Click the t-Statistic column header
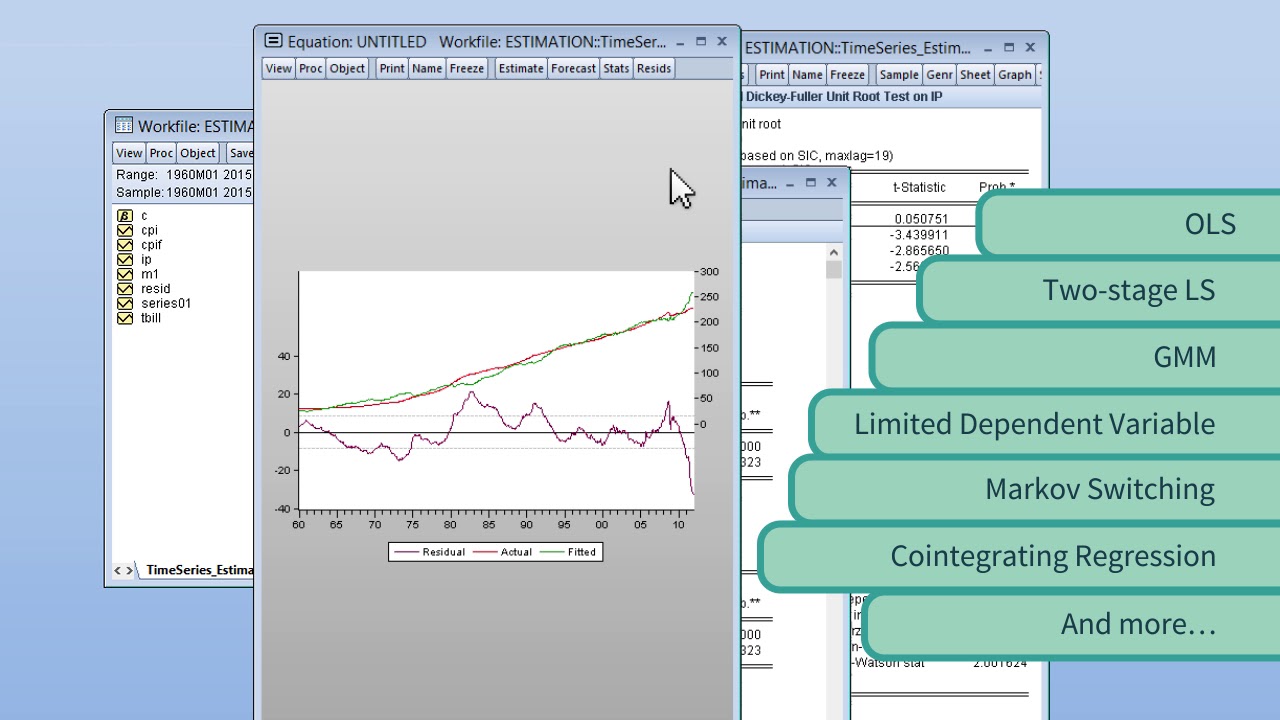This screenshot has height=720, width=1280. (x=919, y=188)
